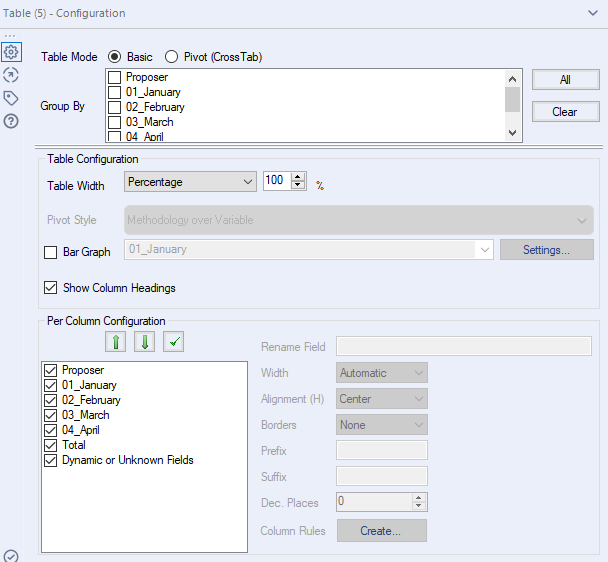Uncheck the Total column checkbox
The width and height of the screenshot is (608, 562).
pyautogui.click(x=51, y=445)
